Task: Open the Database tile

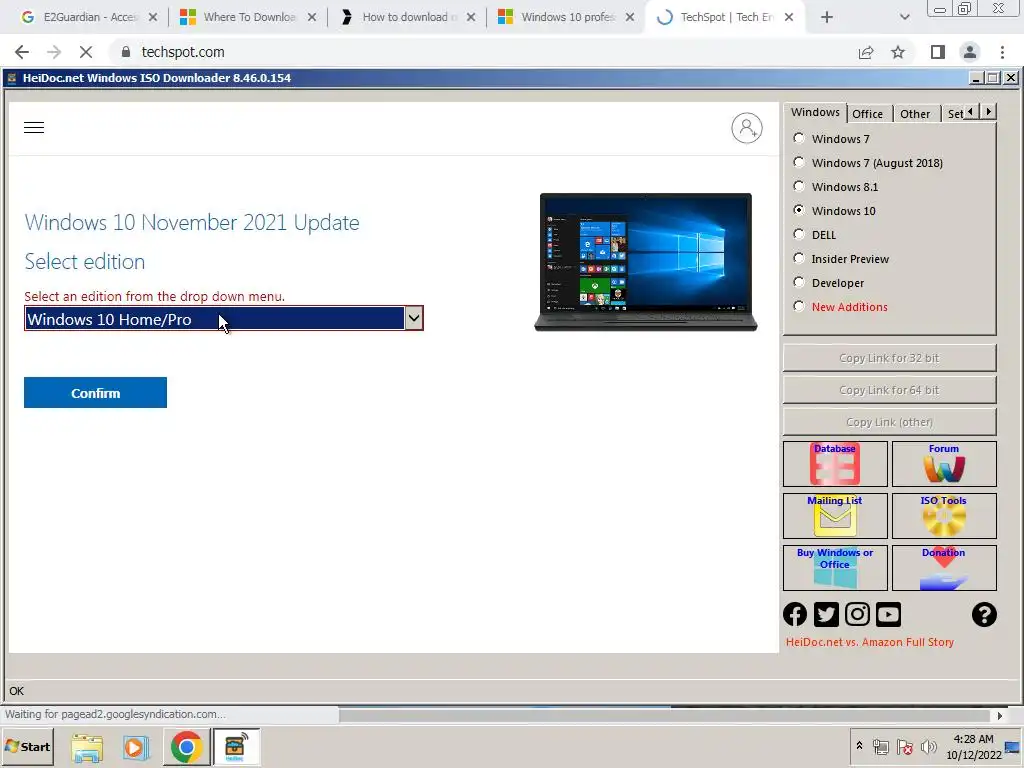Action: 835,464
